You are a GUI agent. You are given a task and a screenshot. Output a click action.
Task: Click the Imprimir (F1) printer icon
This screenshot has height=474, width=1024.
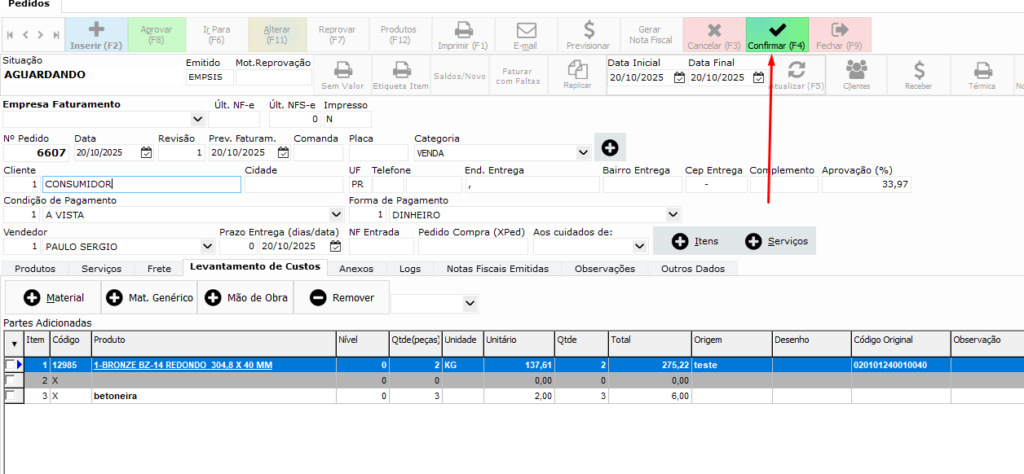tap(463, 30)
